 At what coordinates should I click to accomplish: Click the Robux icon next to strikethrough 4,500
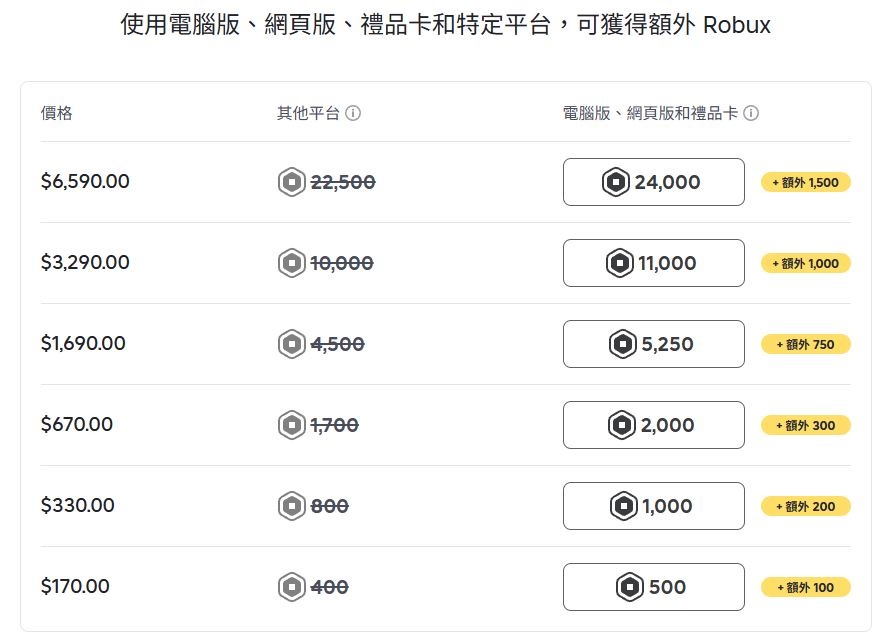291,344
